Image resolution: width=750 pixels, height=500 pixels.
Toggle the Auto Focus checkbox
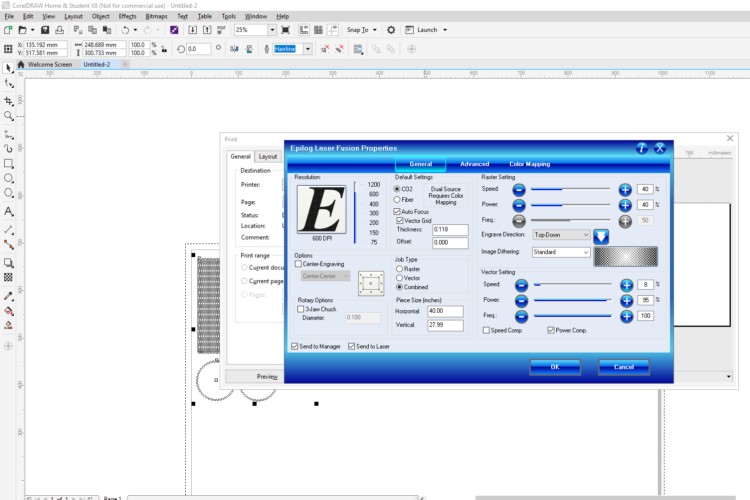pos(397,211)
